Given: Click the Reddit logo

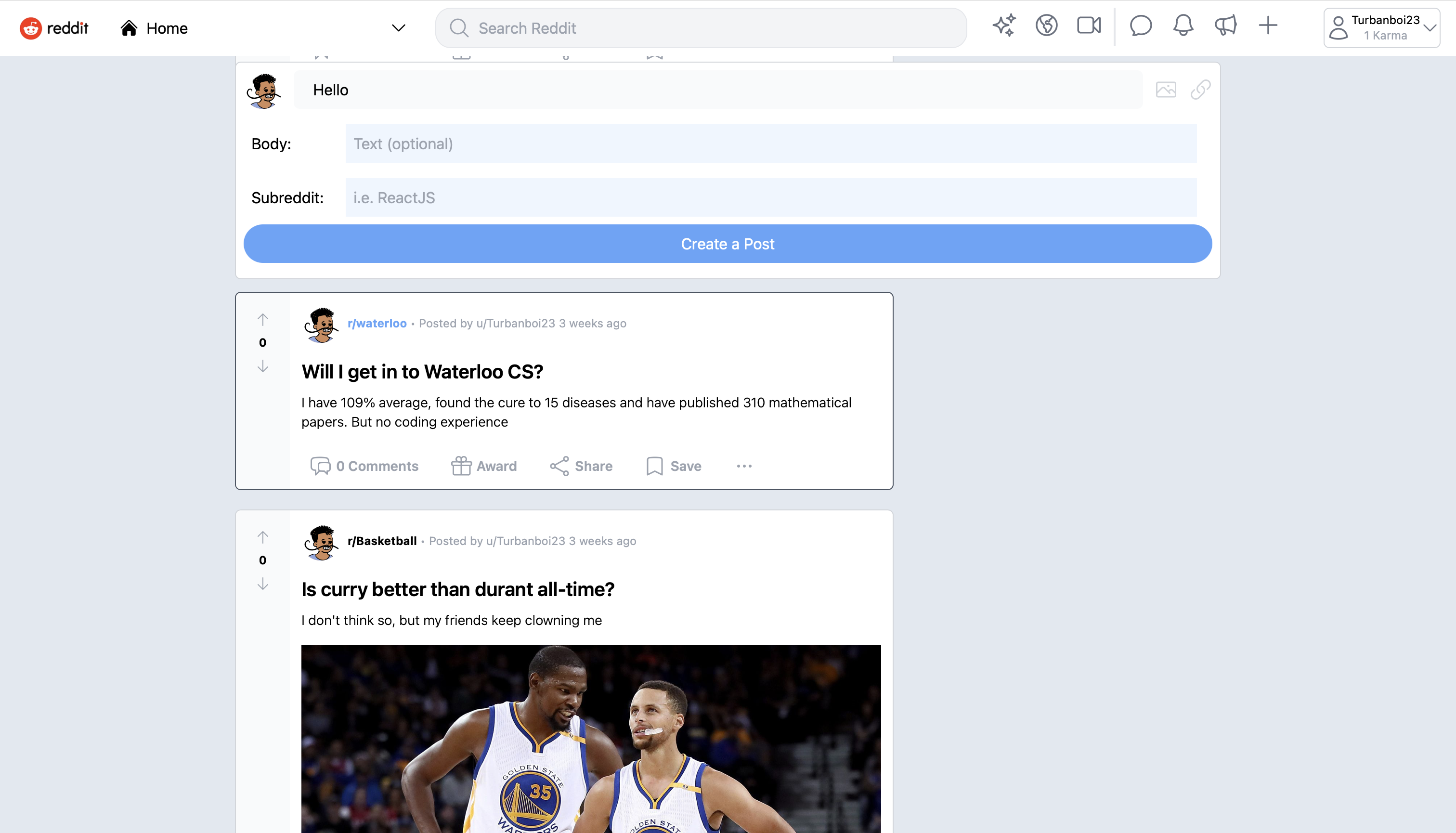Looking at the screenshot, I should [x=54, y=27].
